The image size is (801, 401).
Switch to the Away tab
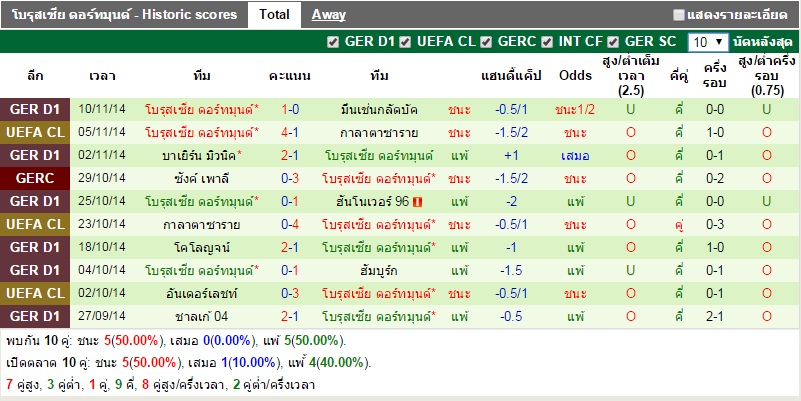coord(329,15)
